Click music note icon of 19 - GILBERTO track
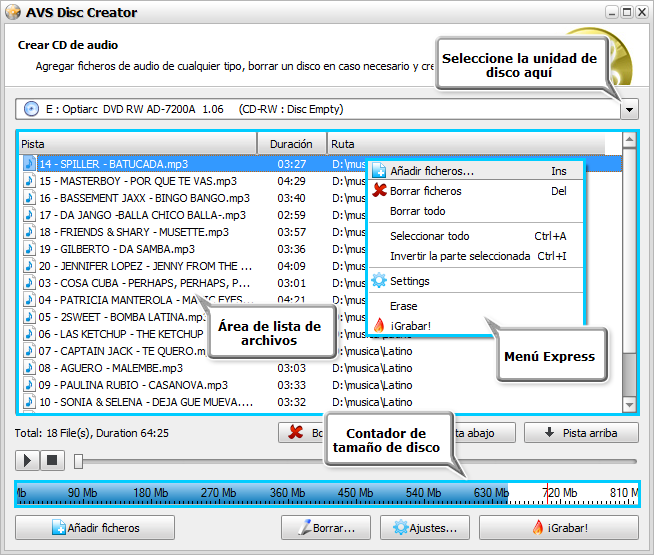Image resolution: width=654 pixels, height=555 pixels. pos(29,249)
